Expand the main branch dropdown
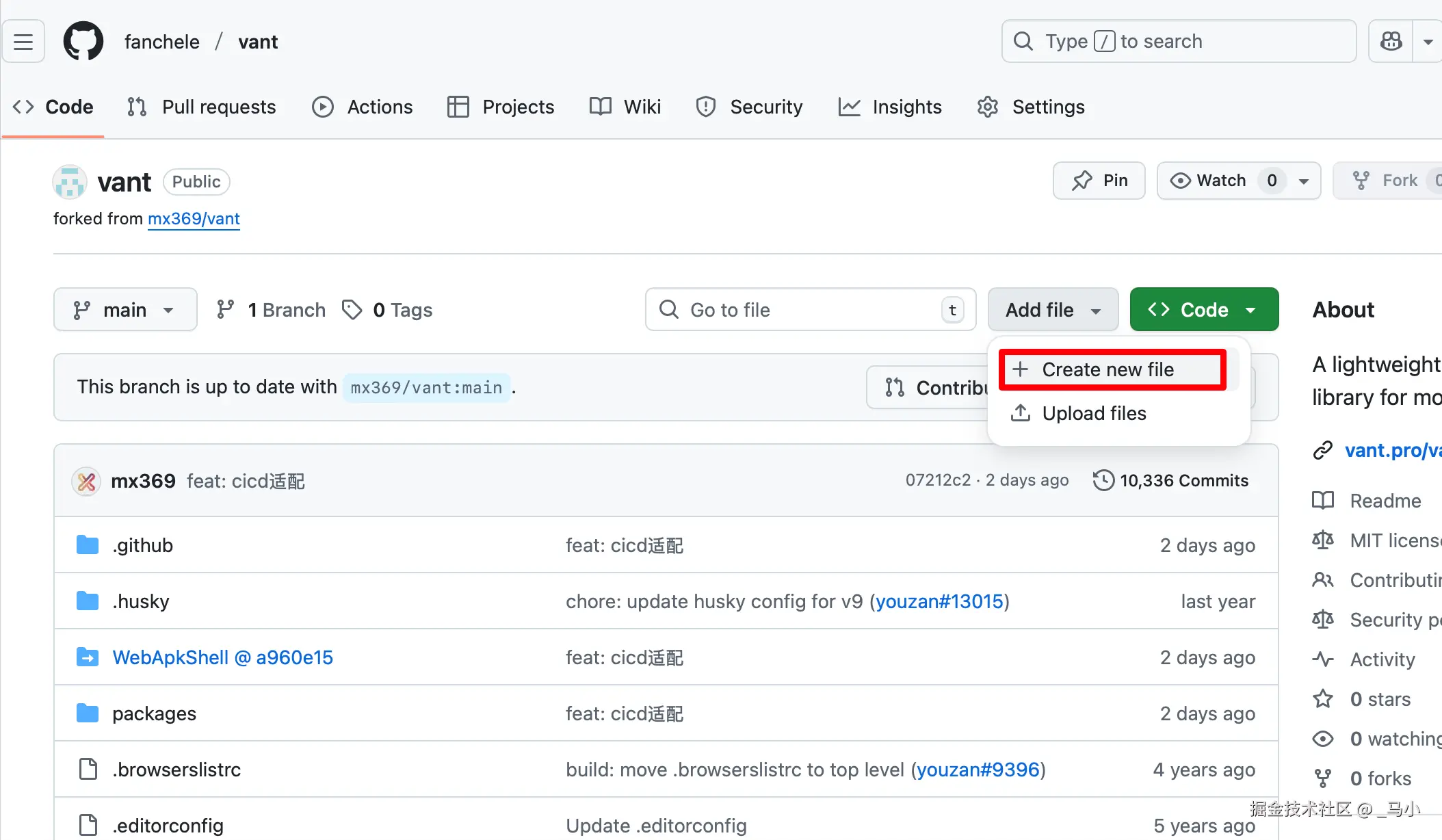This screenshot has height=840, width=1442. click(125, 310)
